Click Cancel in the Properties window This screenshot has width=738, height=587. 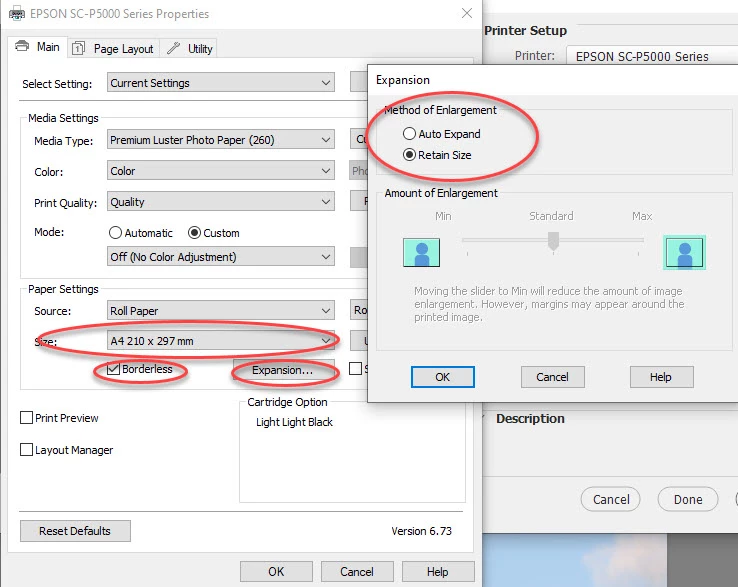pyautogui.click(x=357, y=571)
